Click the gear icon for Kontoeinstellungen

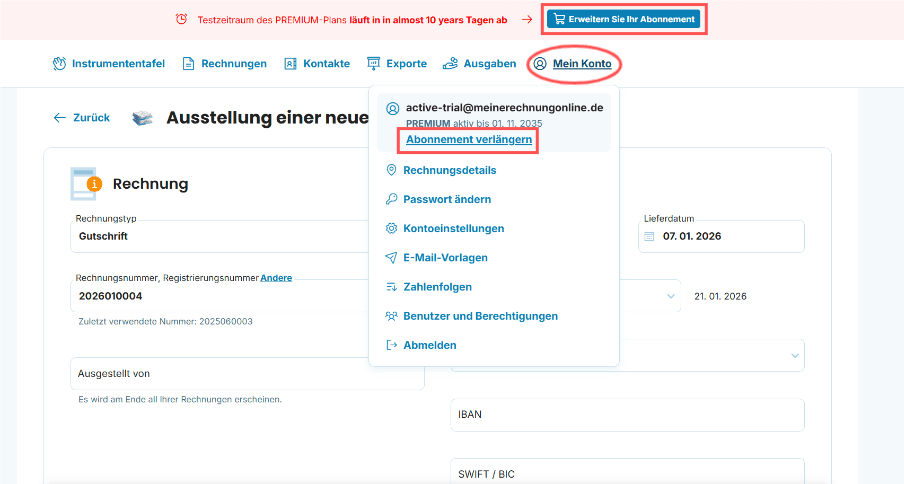(391, 228)
